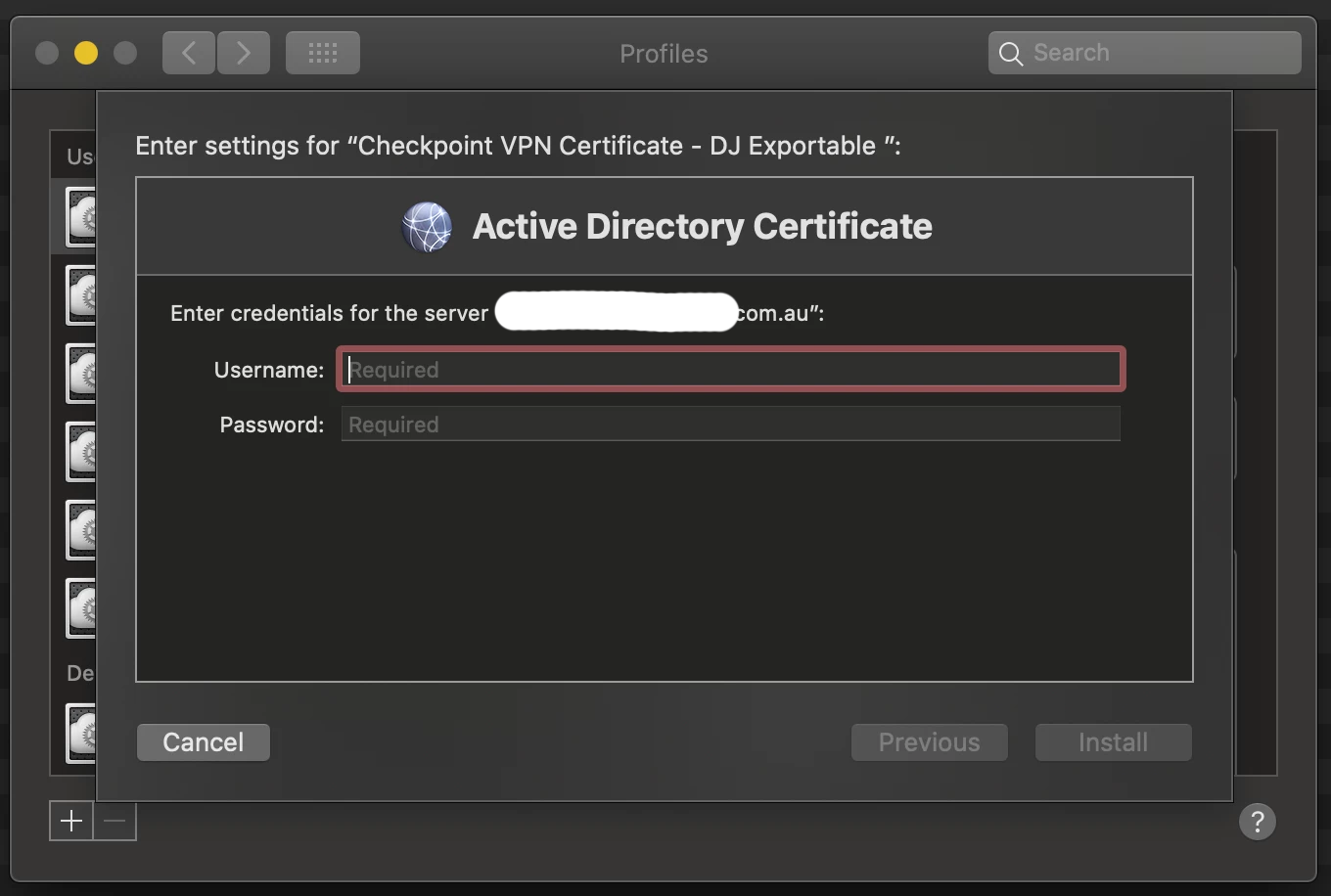Click the magnifying glass search icon
1331x896 pixels.
point(1011,54)
